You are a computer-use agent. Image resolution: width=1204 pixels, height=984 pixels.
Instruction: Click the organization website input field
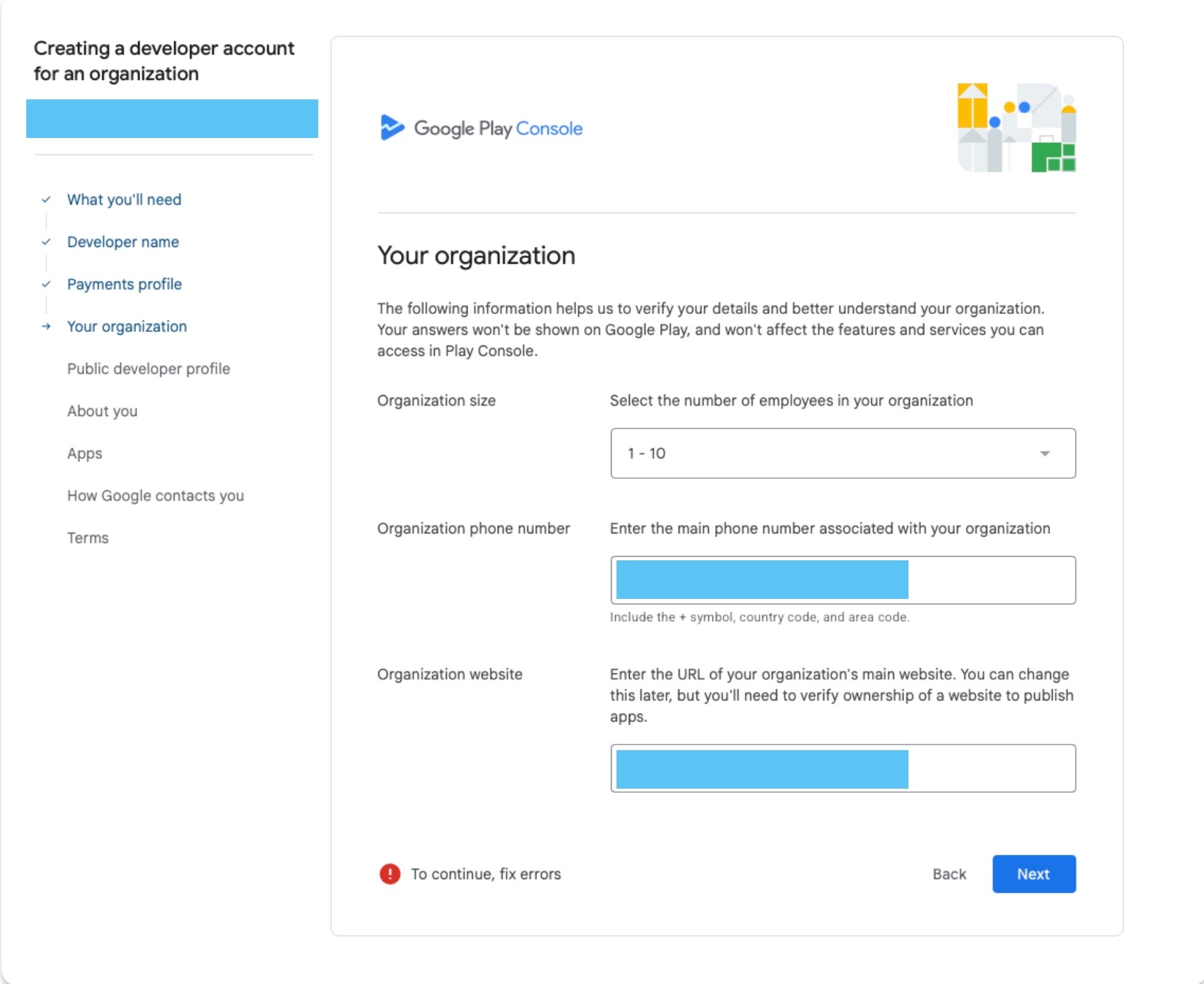842,768
